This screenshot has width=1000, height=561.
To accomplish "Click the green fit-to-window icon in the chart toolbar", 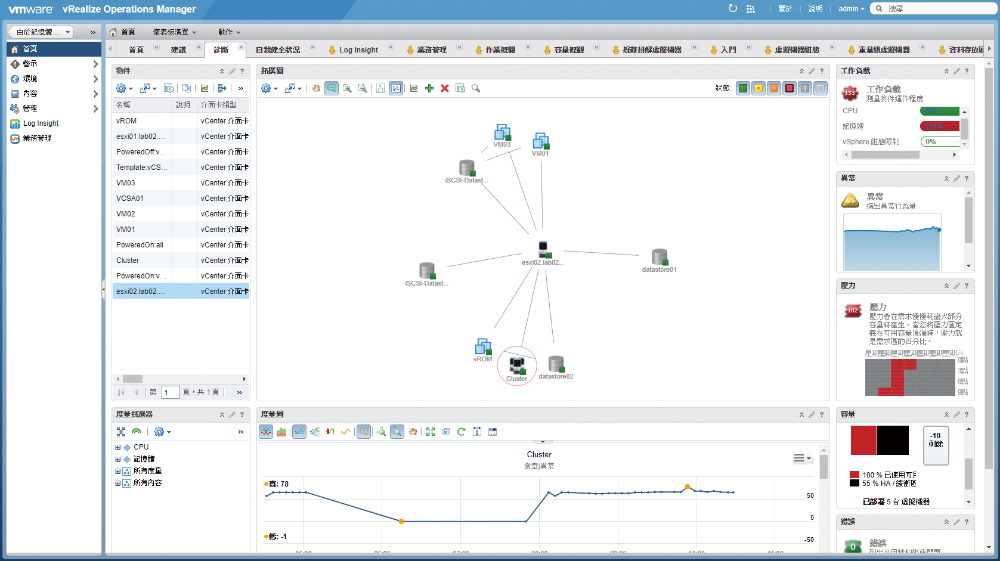I will click(430, 432).
